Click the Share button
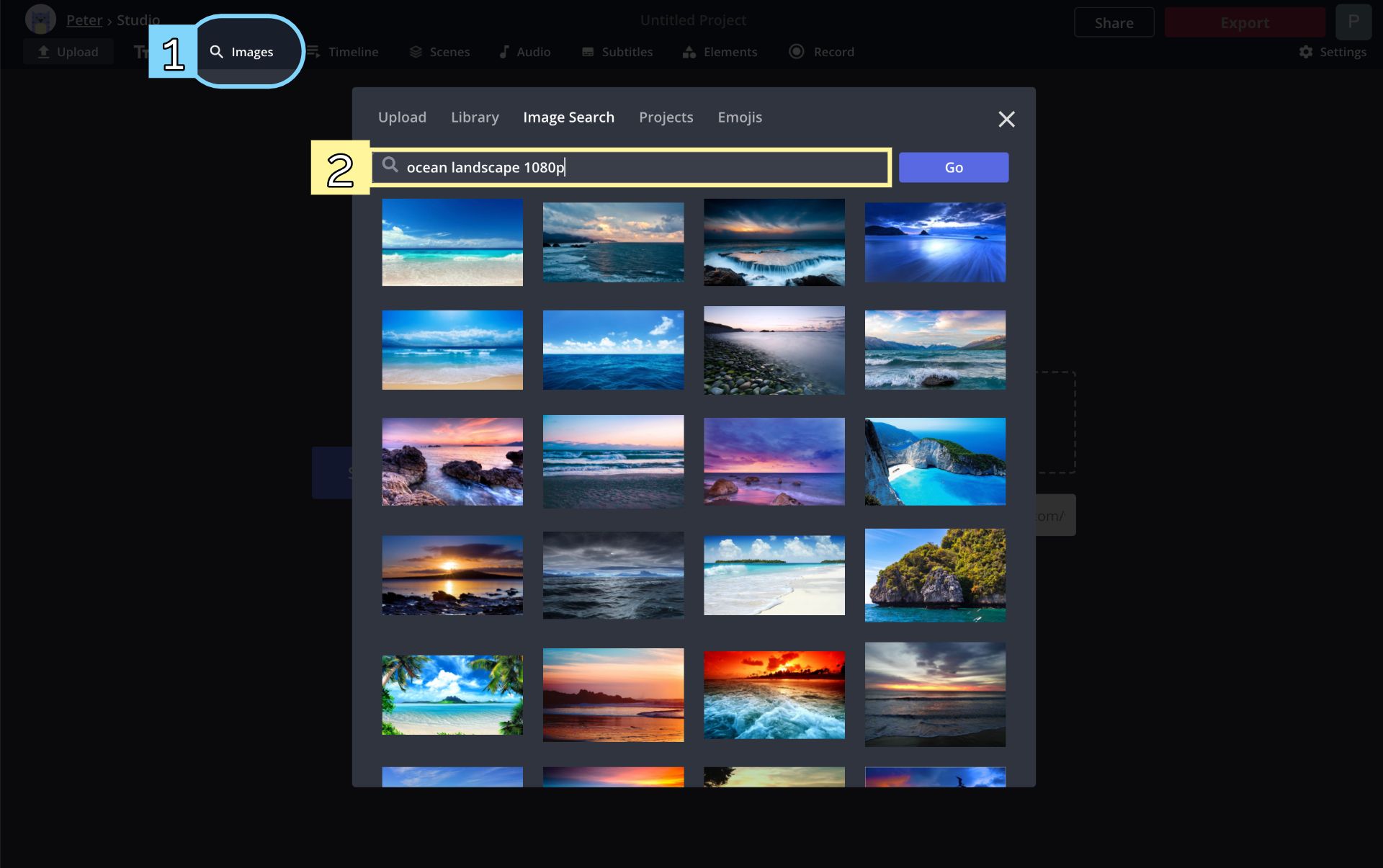The image size is (1383, 868). (1114, 23)
